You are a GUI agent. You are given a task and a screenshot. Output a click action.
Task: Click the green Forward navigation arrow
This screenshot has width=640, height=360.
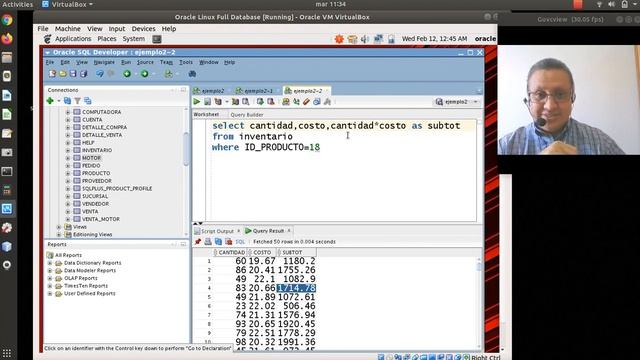point(144,73)
